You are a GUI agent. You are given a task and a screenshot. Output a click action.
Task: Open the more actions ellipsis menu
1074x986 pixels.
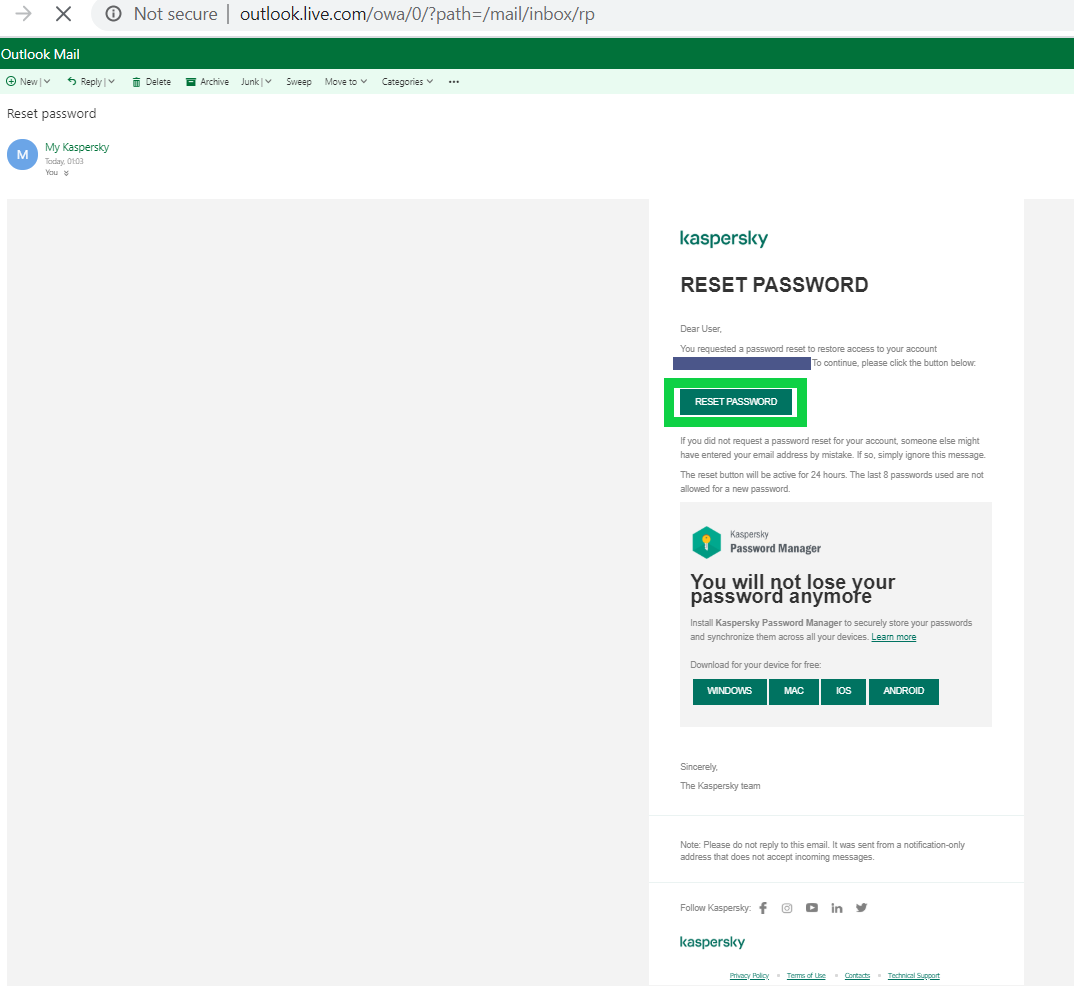(x=453, y=81)
